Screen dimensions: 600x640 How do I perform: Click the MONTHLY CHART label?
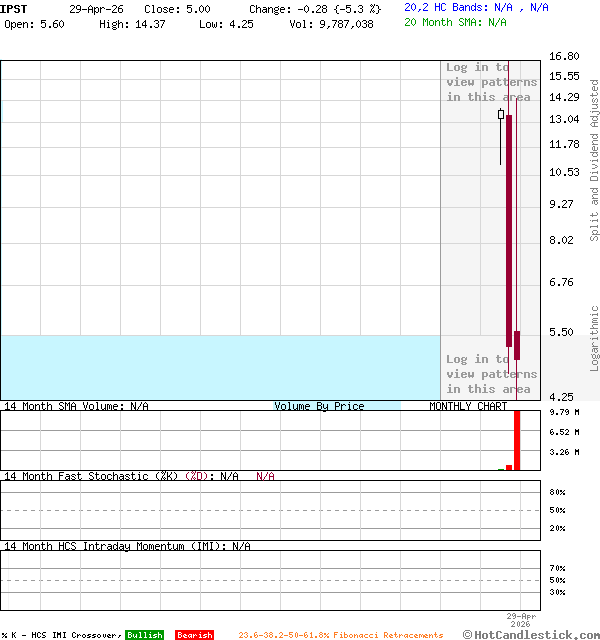468,406
